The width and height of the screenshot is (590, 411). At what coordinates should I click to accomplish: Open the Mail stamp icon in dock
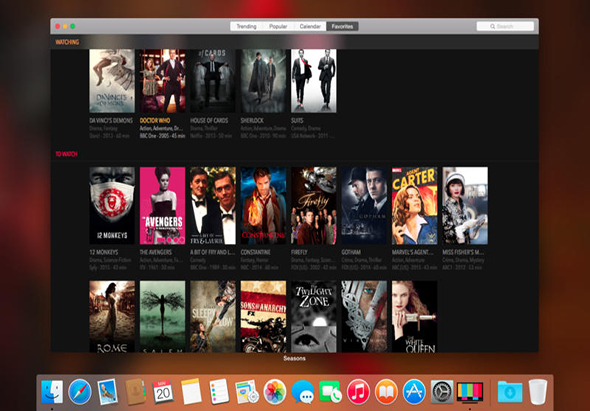[108, 392]
